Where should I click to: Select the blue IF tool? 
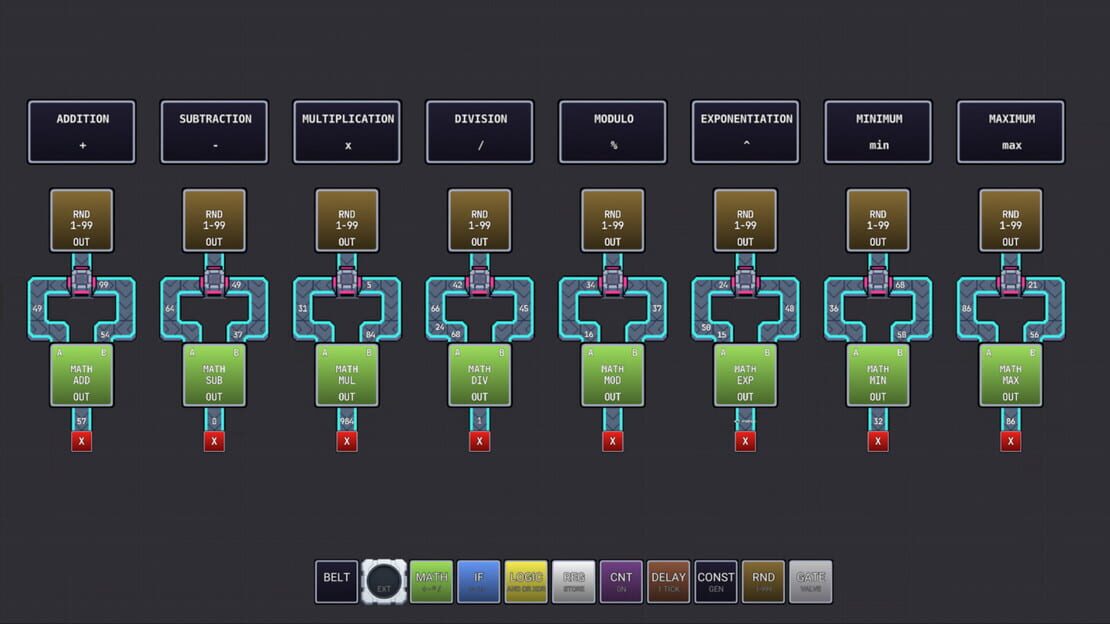pos(479,582)
